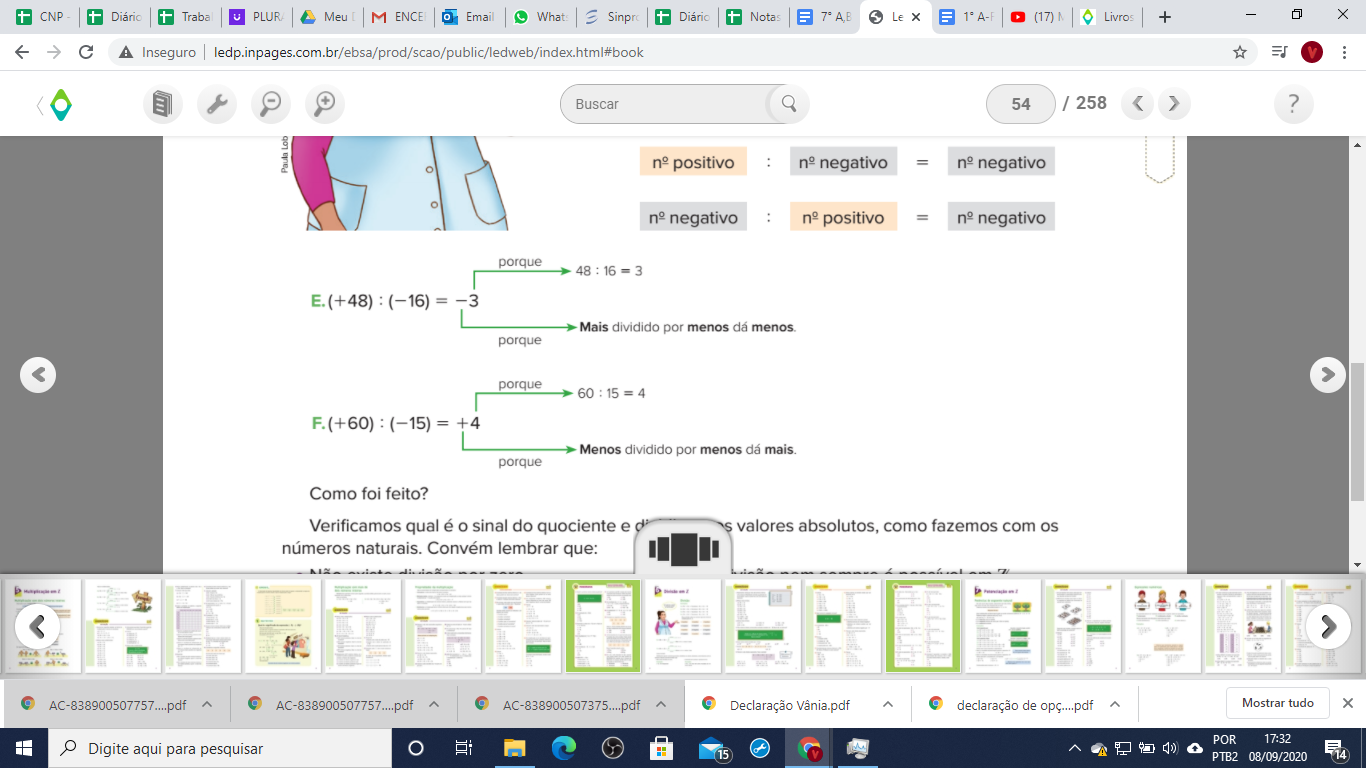Click the browser address bar URL

(429, 52)
